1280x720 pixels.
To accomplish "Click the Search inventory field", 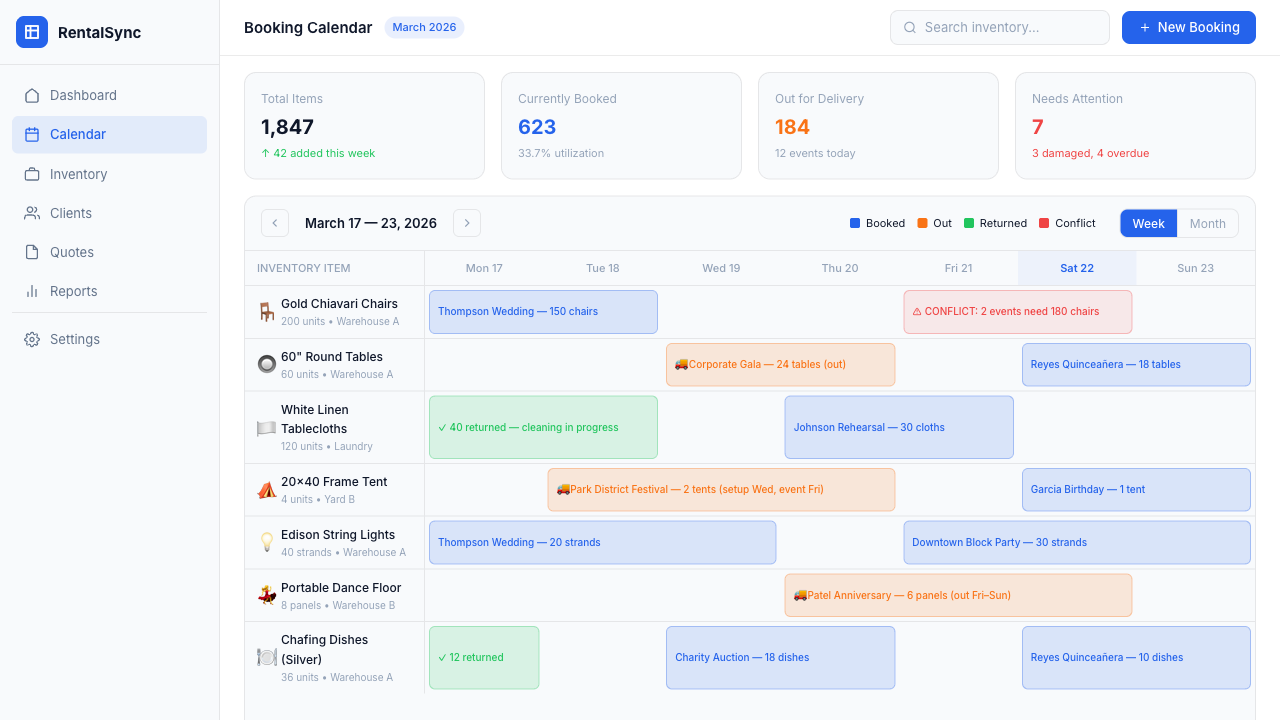I will coord(1000,28).
